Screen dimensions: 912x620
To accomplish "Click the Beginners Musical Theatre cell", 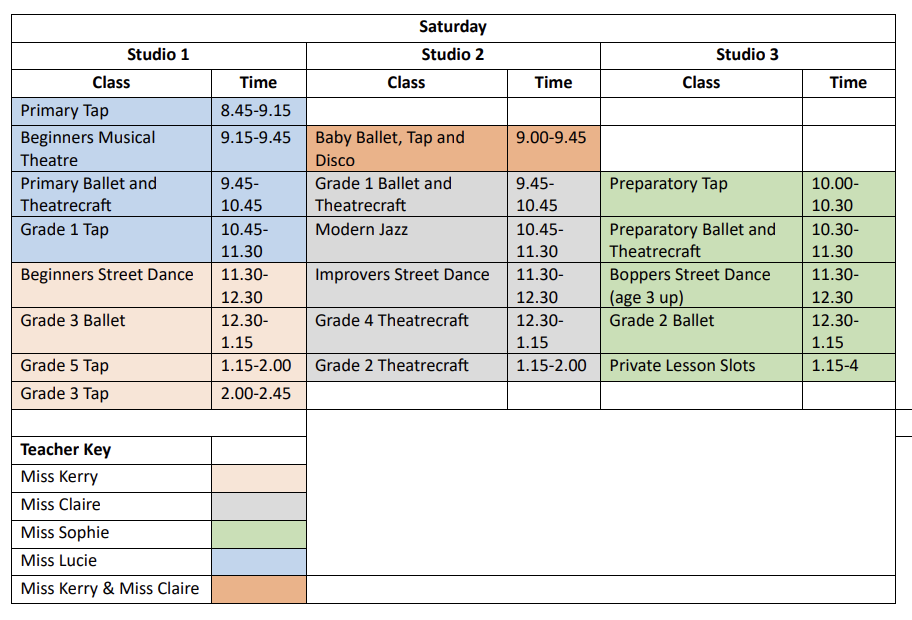I will [111, 148].
